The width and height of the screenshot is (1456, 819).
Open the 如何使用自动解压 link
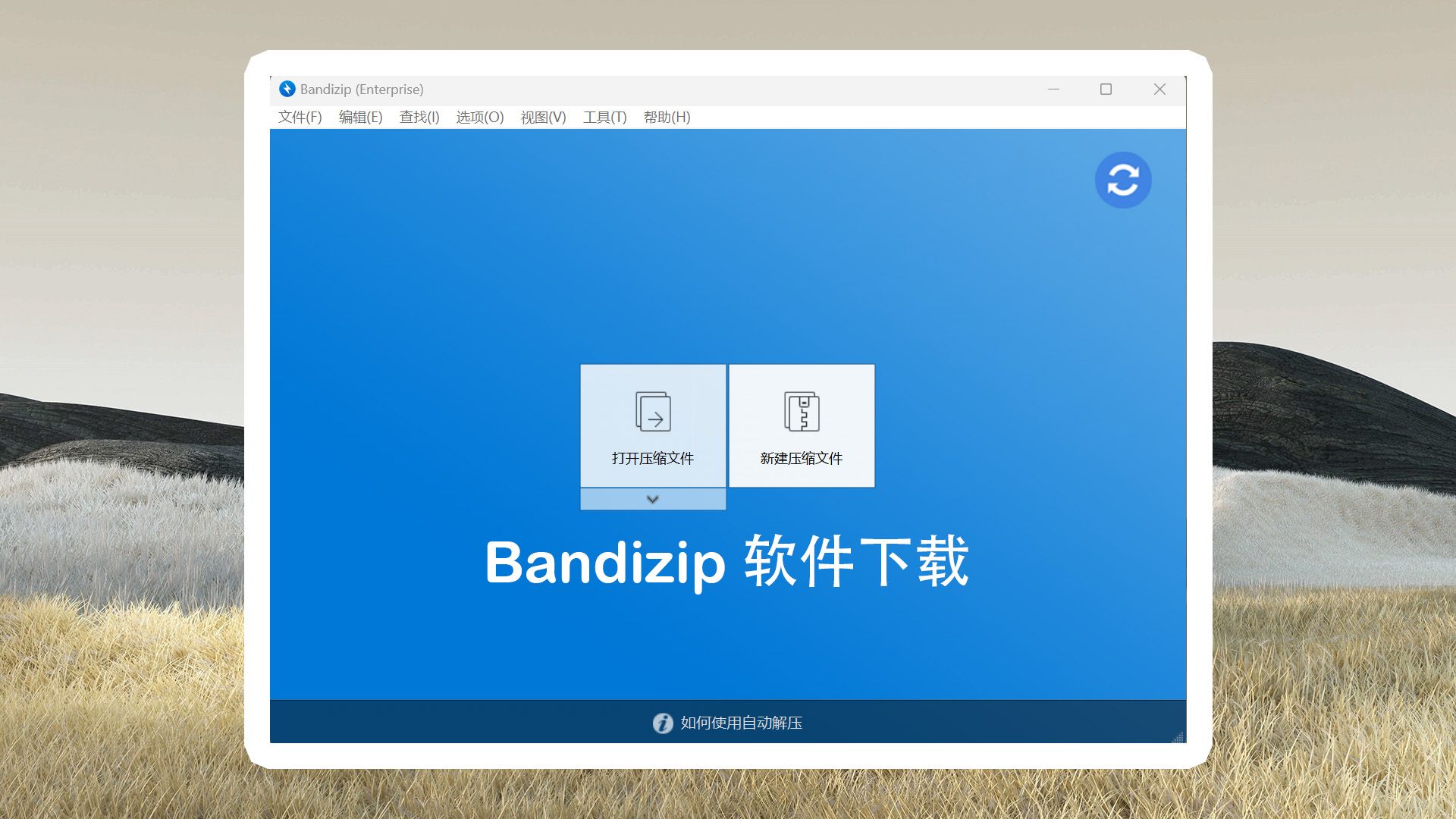coord(741,723)
